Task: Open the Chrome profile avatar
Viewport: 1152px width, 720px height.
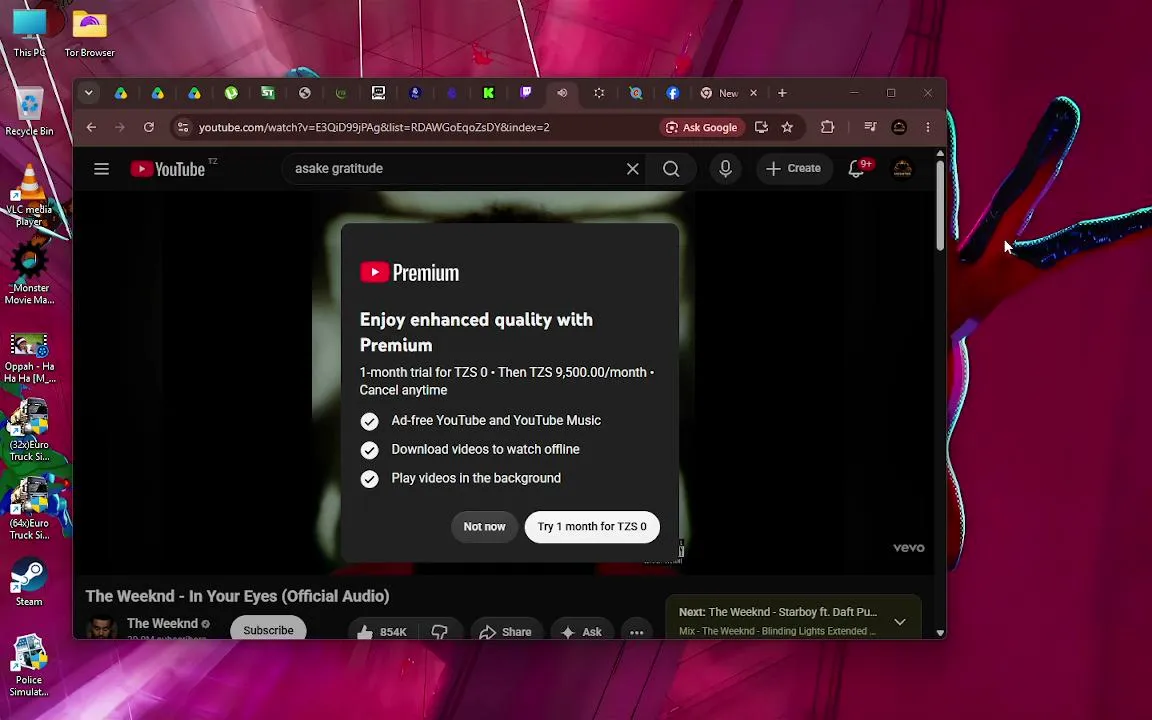Action: click(899, 127)
